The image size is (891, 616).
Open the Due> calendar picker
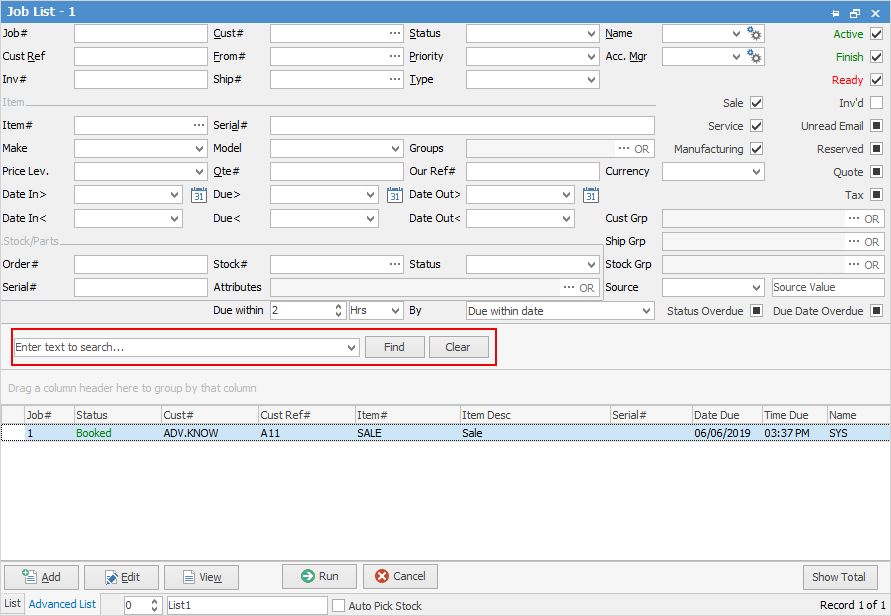[394, 195]
